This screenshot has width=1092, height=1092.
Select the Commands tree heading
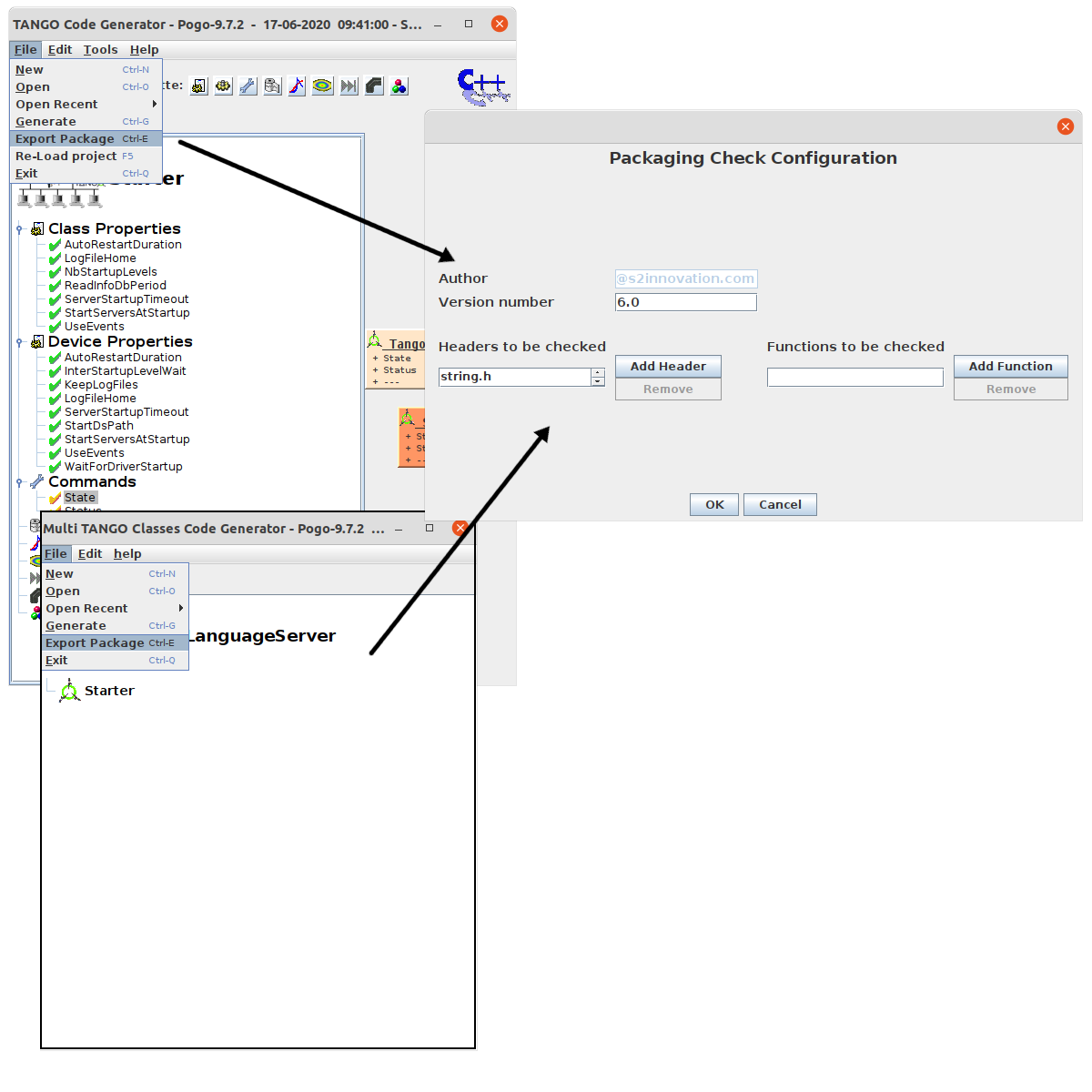92,481
